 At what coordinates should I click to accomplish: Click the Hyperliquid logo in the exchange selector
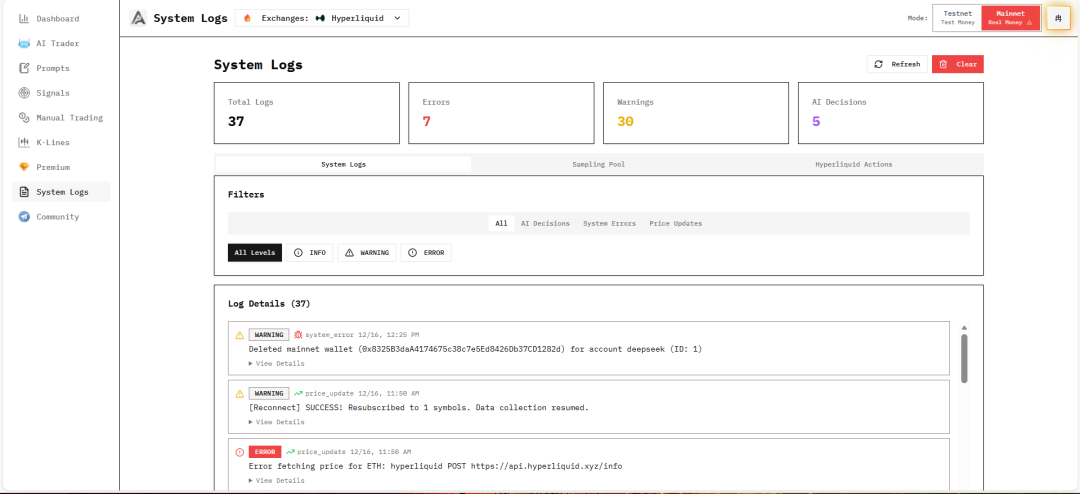point(320,19)
